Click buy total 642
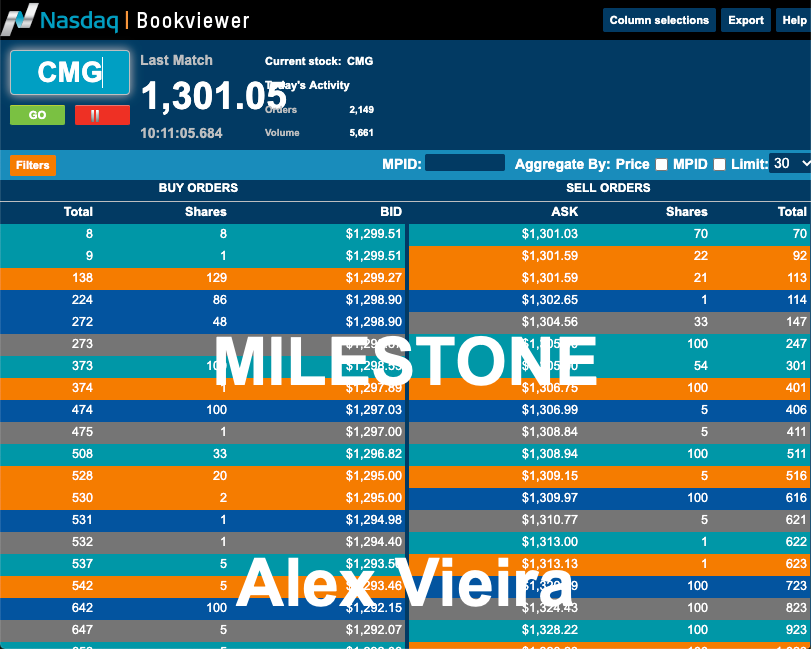This screenshot has width=811, height=649. click(x=82, y=608)
